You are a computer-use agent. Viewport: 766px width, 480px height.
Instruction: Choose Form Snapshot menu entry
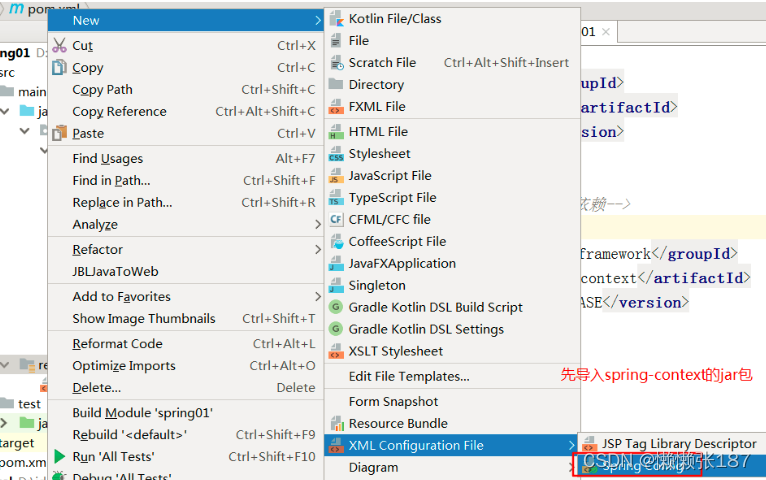tap(452, 401)
